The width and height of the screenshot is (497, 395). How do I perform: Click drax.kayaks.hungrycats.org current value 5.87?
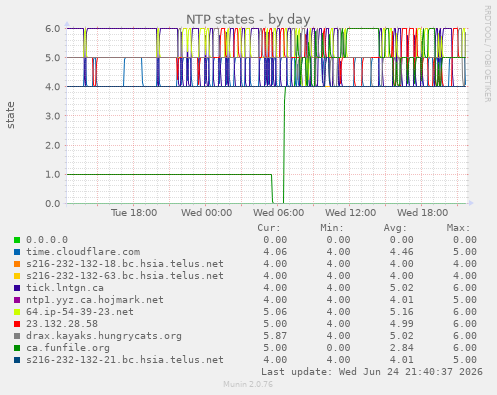[x=275, y=336]
